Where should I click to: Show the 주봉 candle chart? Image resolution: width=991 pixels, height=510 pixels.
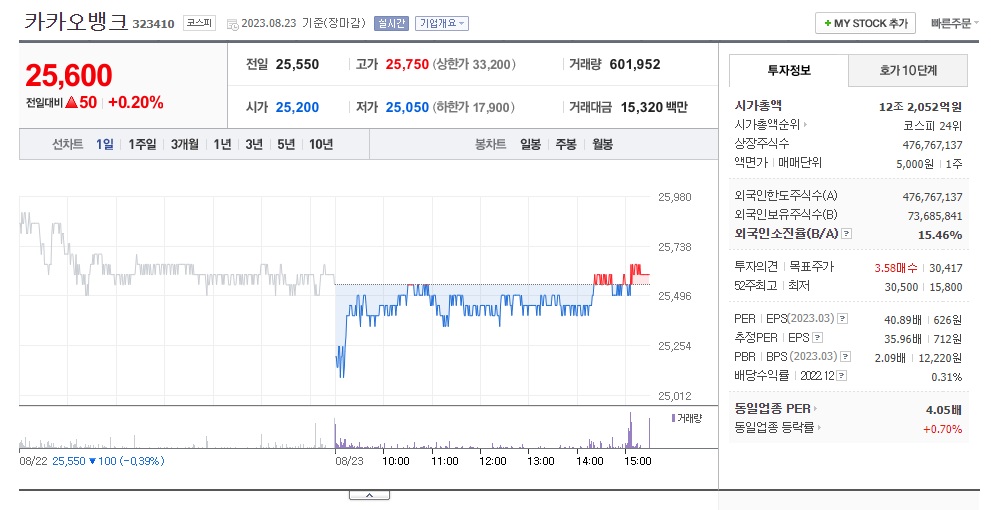566,144
